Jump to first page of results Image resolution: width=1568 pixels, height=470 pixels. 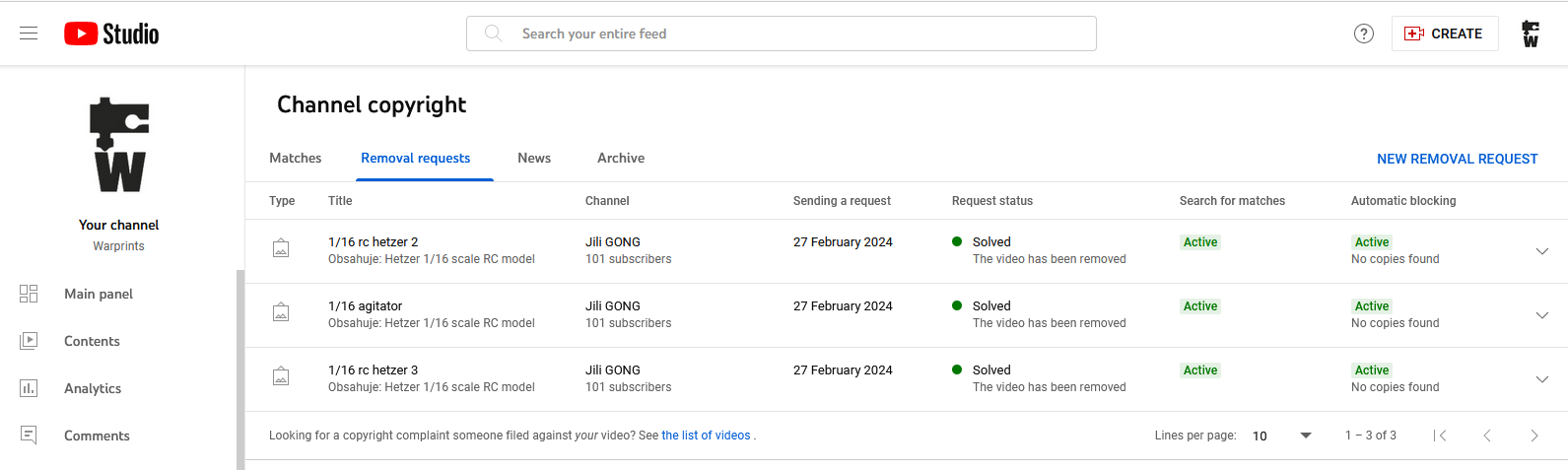1440,436
